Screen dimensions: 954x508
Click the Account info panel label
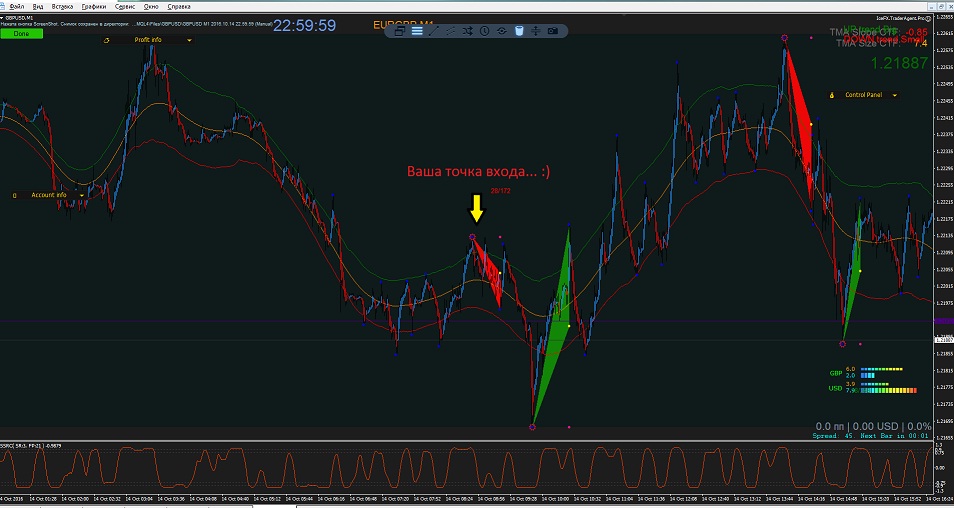point(49,195)
